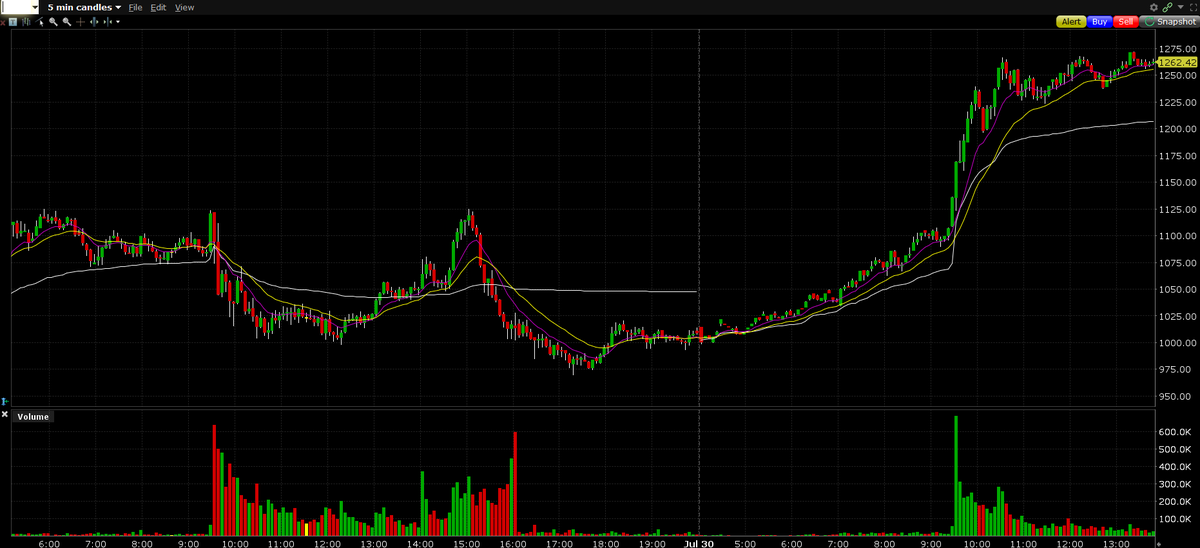Viewport: 1200px width, 548px height.
Task: Click the 1200.00 price axis label
Action: click(1176, 129)
